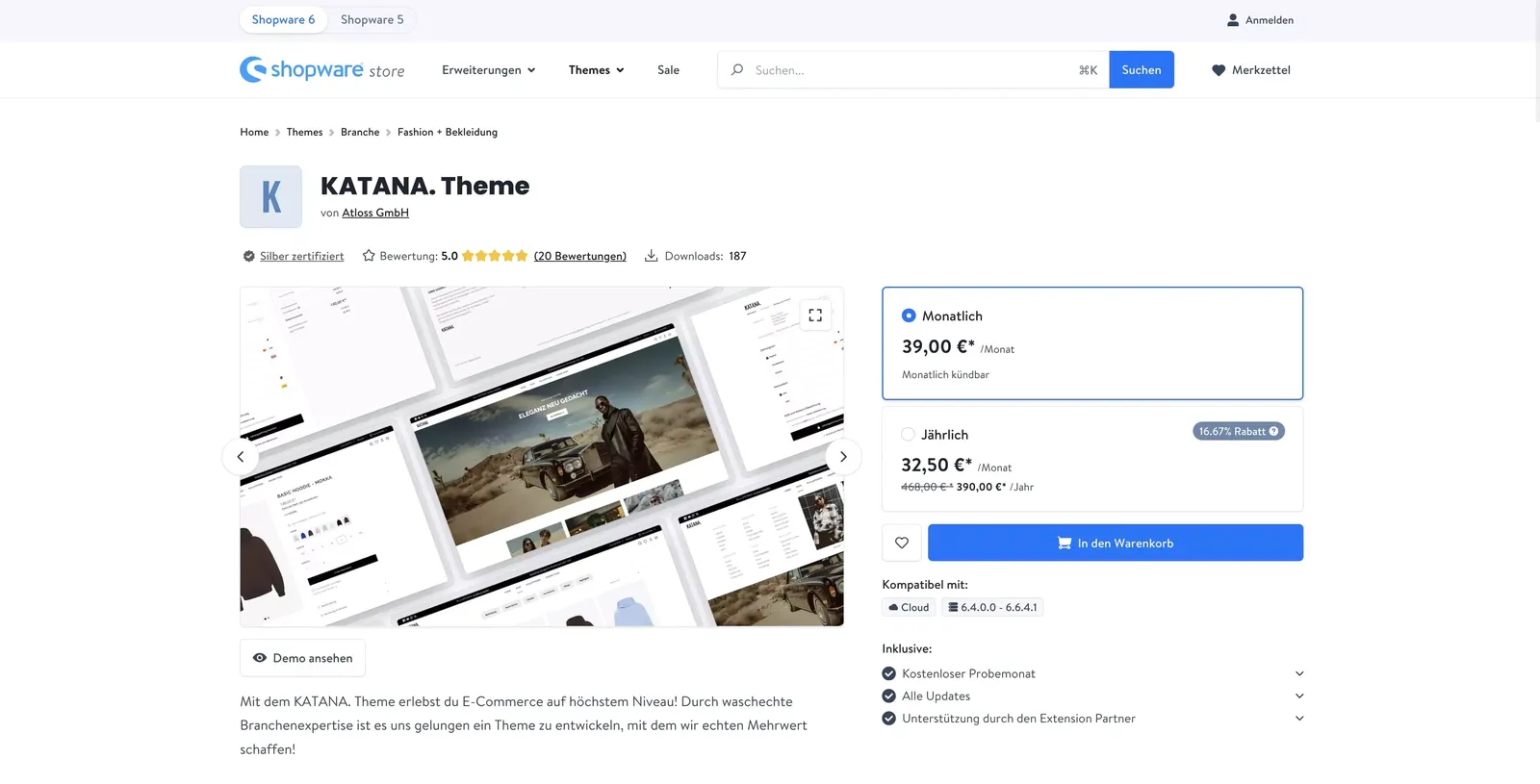Open the Shopware store logo homepage
1540x784 pixels.
322,69
